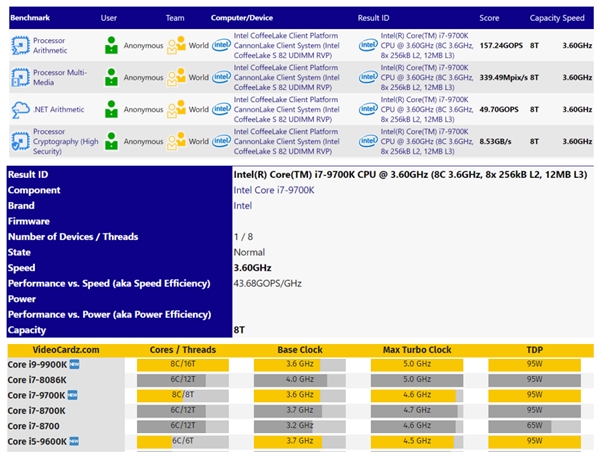Click the Intel logo beside the Processor Multi-Media device name
Screen dimensions: 600x458
[221, 77]
